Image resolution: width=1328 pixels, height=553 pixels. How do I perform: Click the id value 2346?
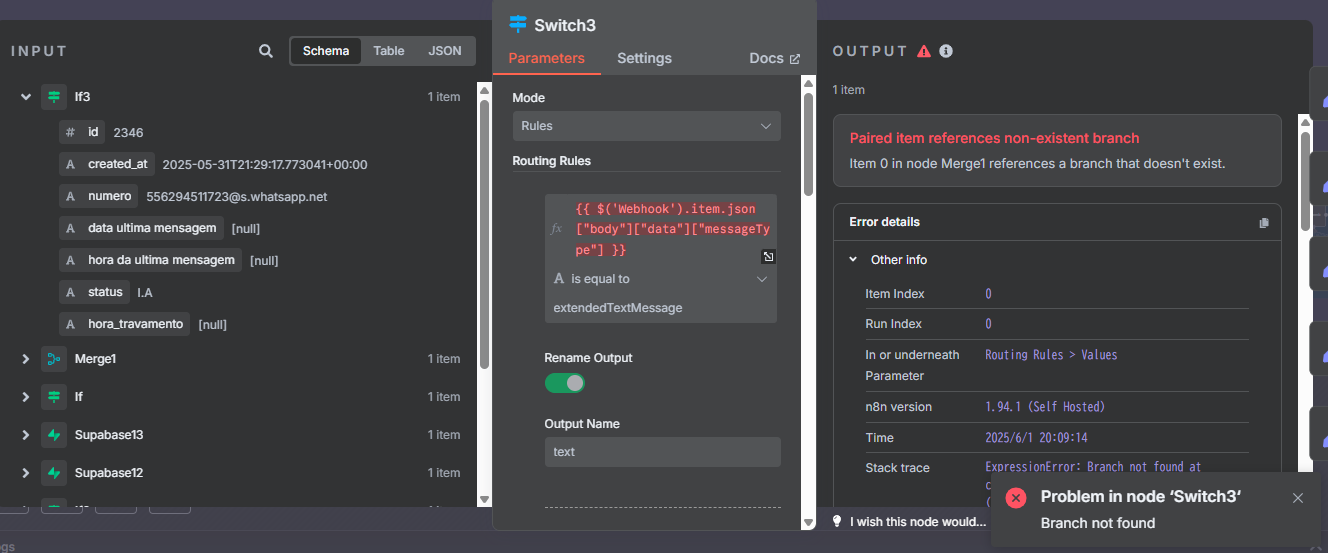129,132
